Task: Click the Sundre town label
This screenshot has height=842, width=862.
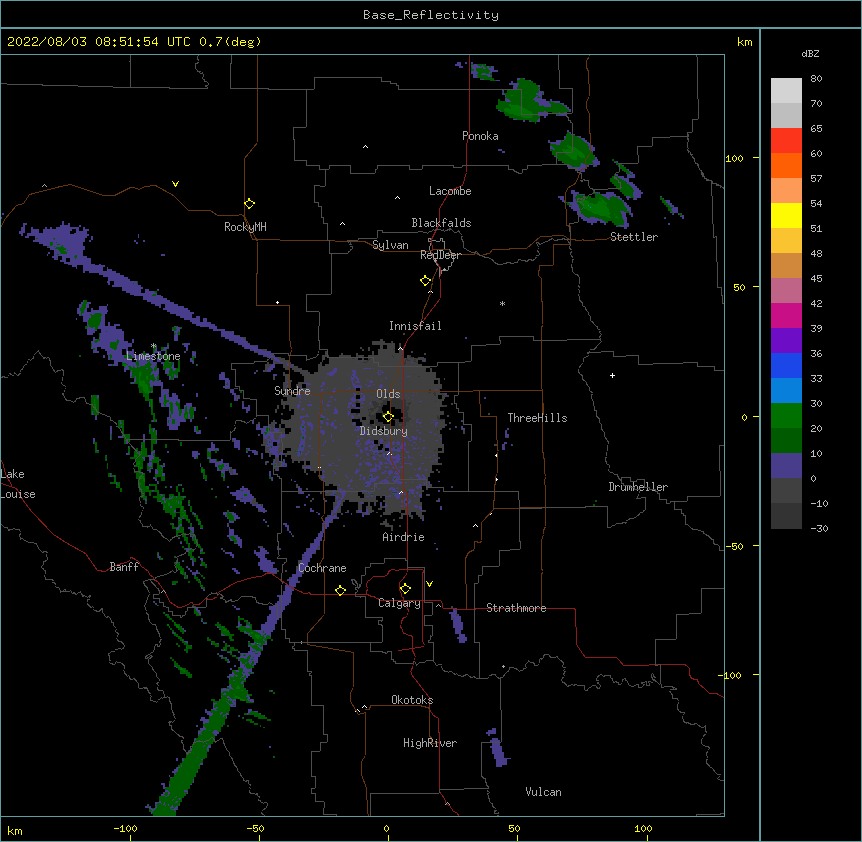Action: tap(292, 391)
